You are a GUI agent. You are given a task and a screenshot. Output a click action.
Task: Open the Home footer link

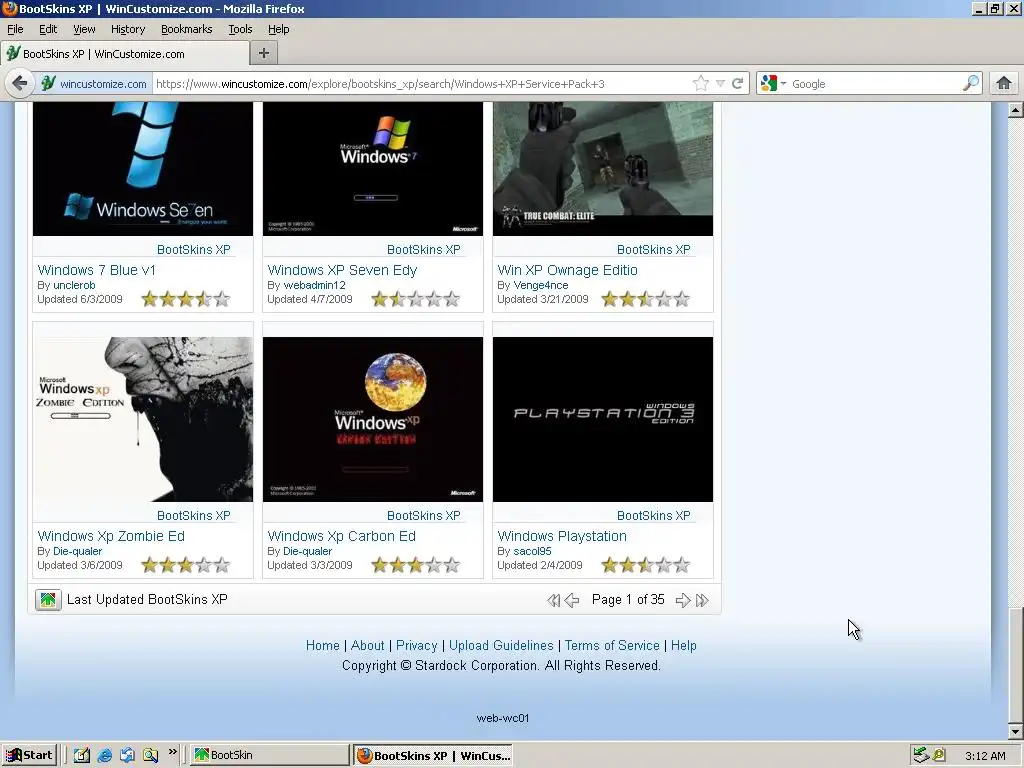pos(323,645)
